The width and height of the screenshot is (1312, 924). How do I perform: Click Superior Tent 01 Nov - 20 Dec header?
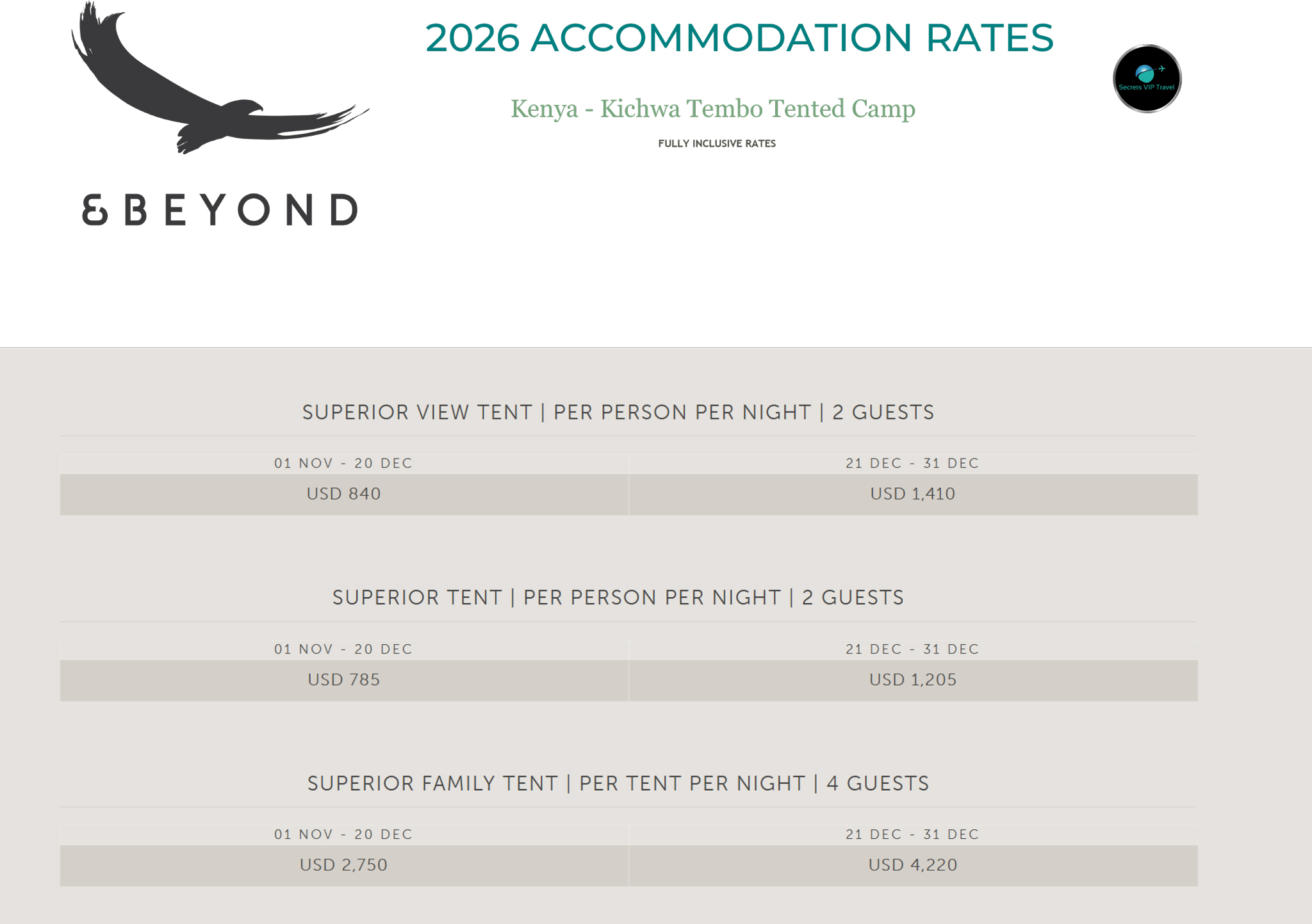tap(343, 649)
